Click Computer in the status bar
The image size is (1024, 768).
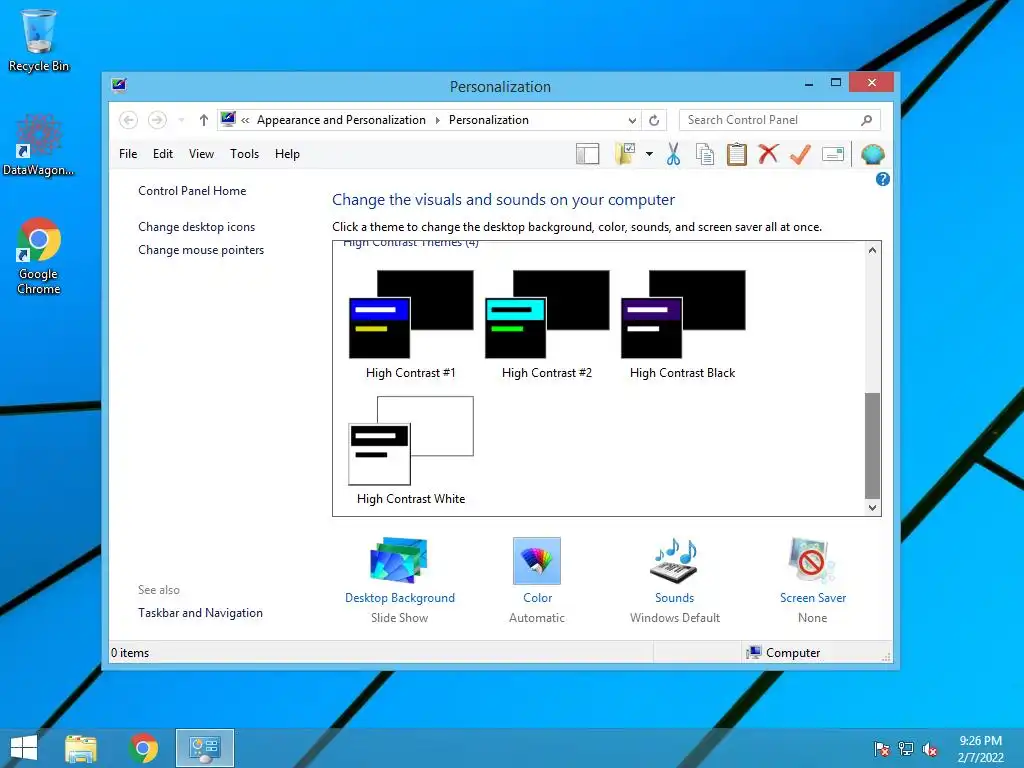pos(783,652)
